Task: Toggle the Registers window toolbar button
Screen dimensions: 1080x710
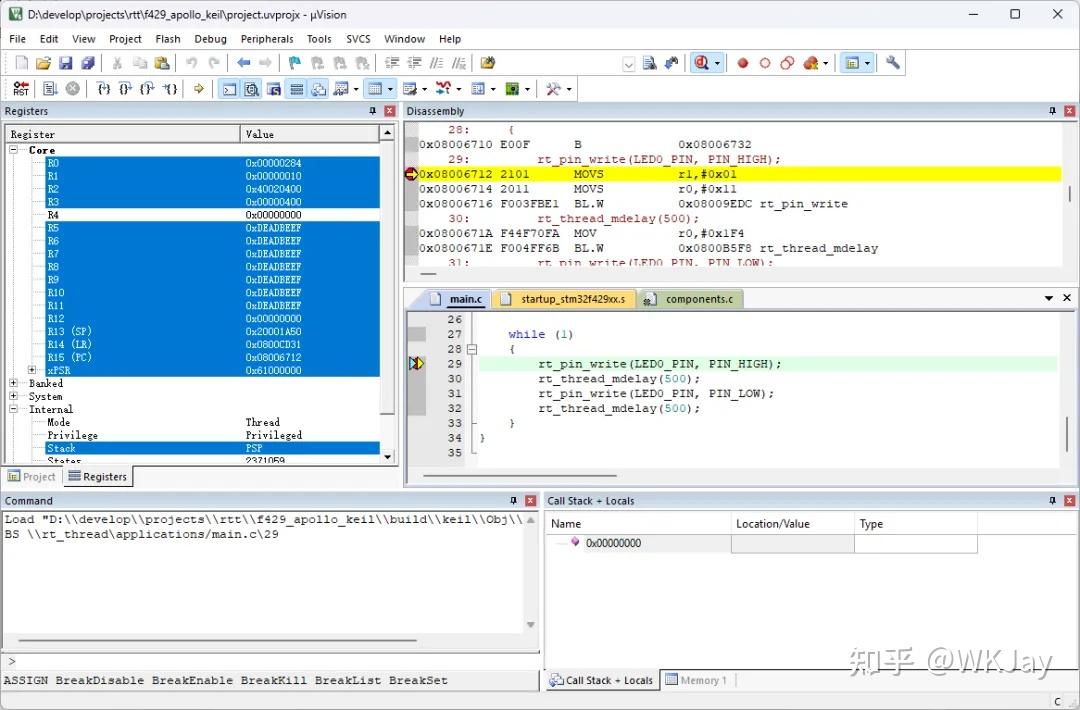Action: coord(296,89)
